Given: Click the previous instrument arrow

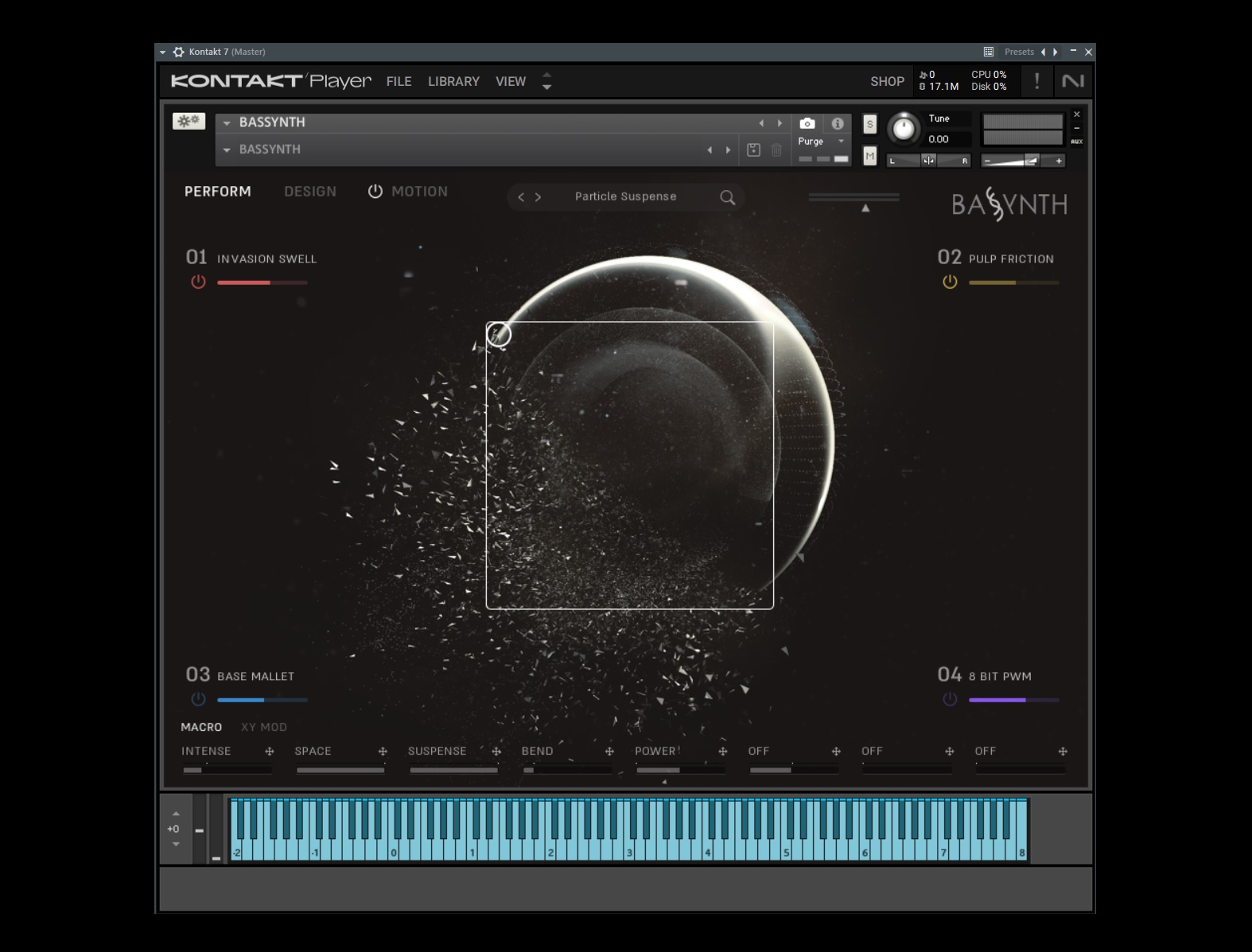Looking at the screenshot, I should click(761, 123).
